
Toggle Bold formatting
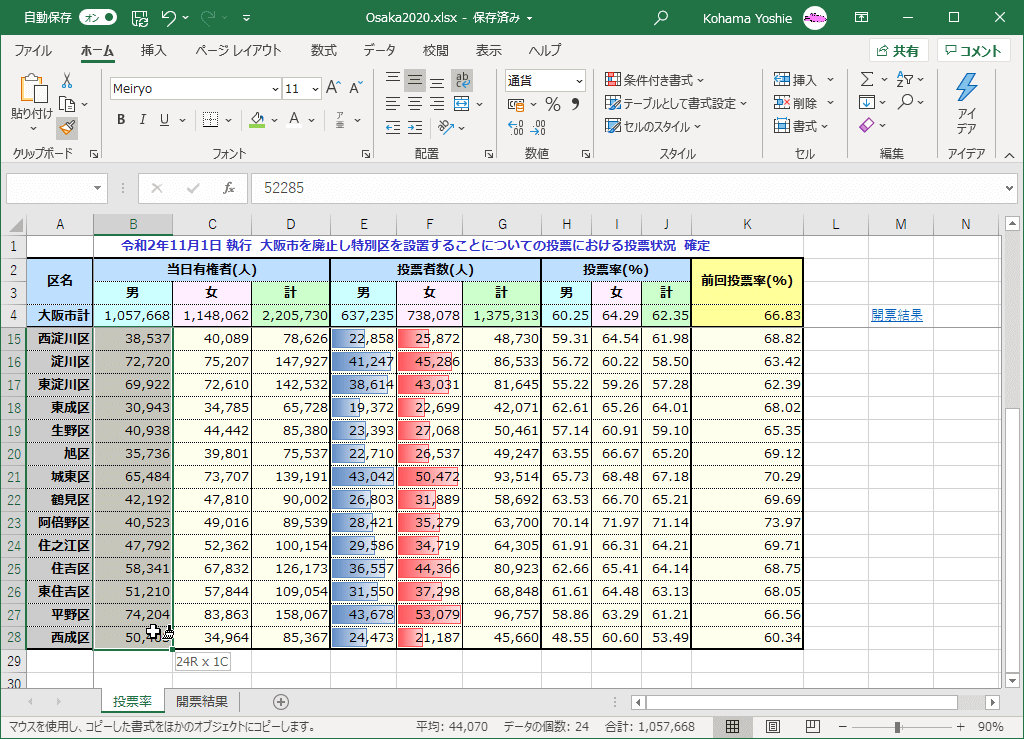121,120
